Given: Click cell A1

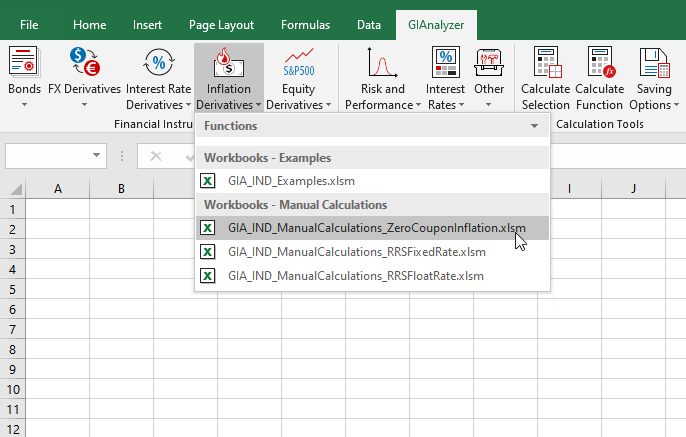Looking at the screenshot, I should coord(58,209).
